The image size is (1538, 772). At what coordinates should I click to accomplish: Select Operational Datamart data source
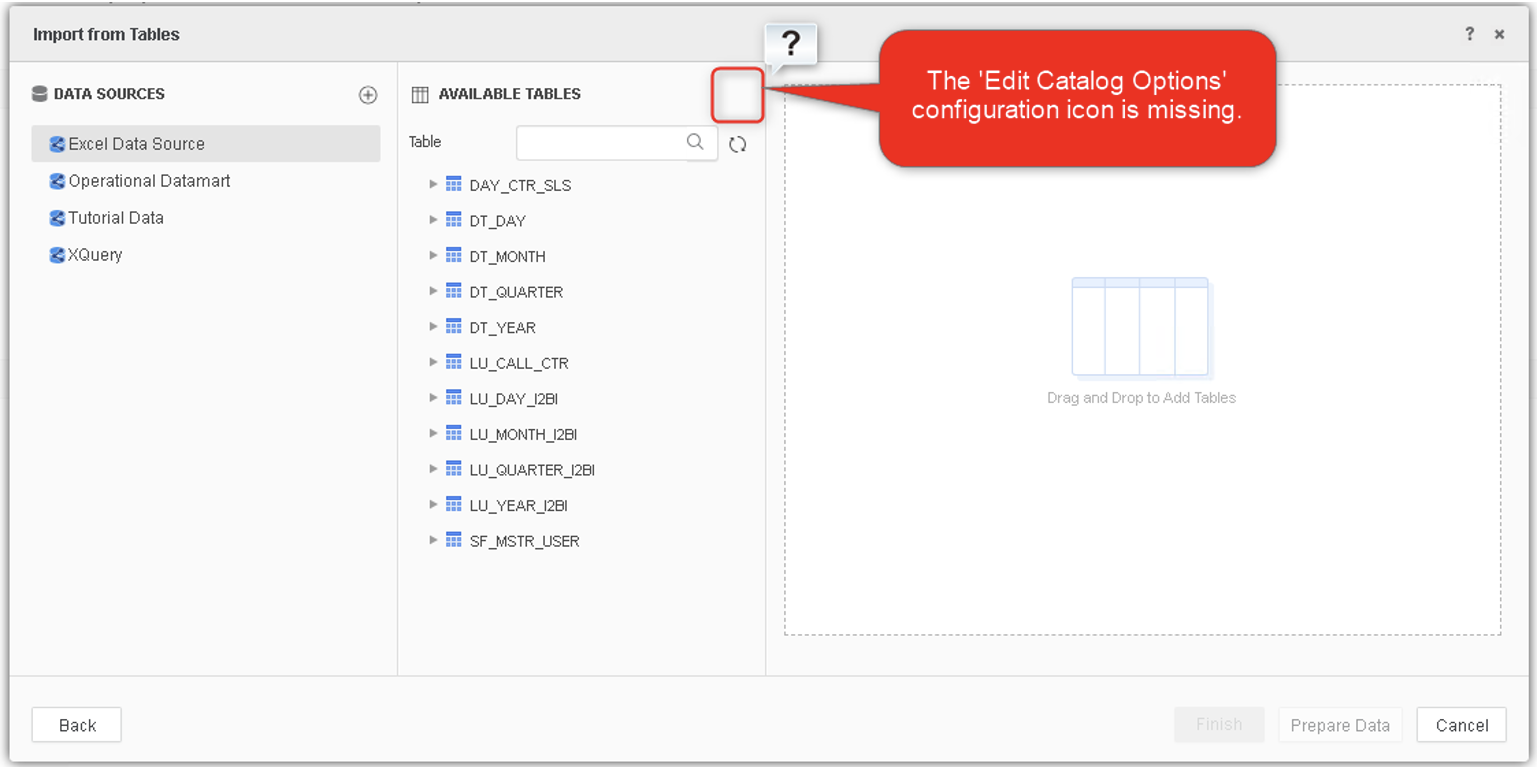click(x=149, y=181)
